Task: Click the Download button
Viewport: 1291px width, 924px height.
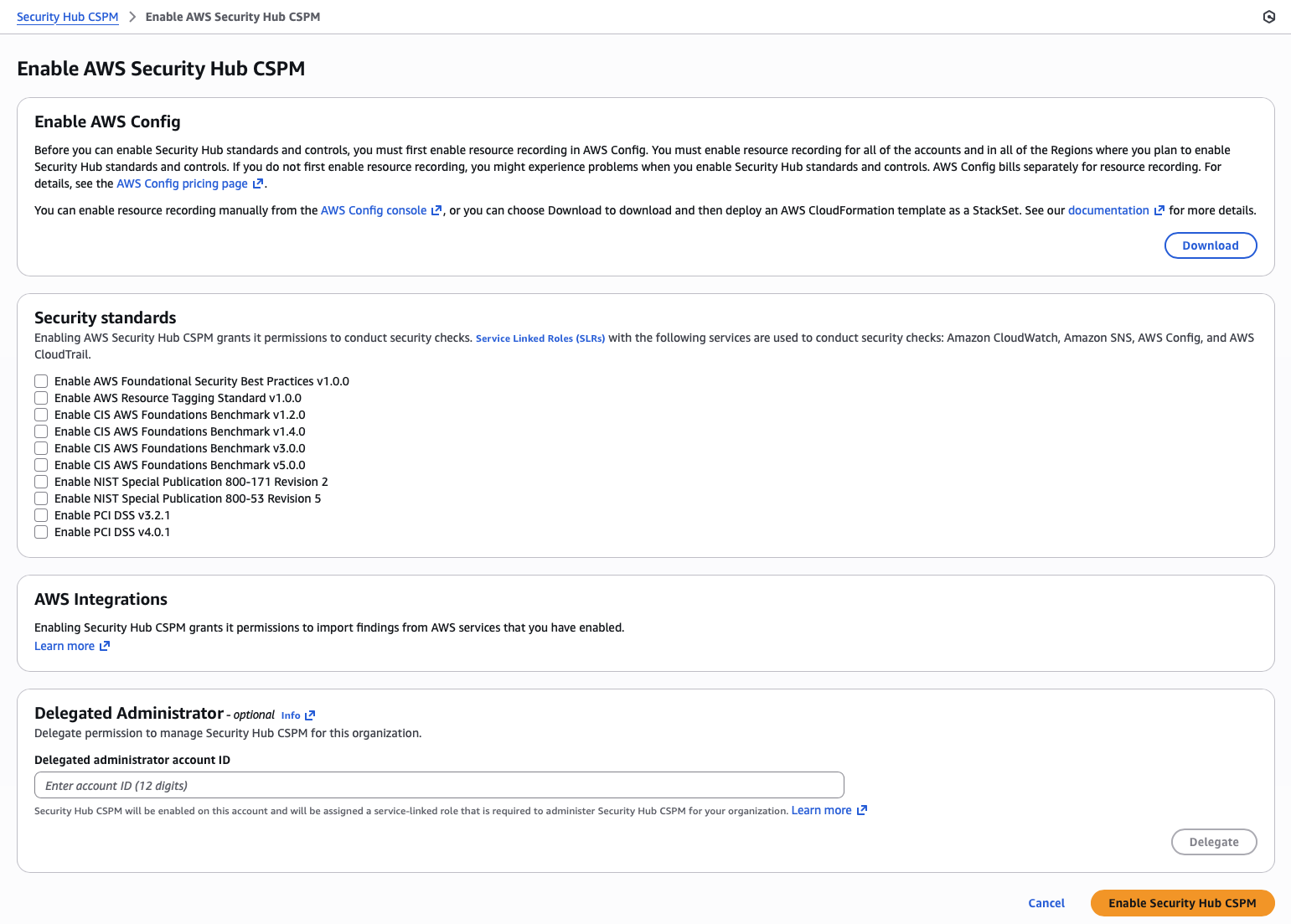Action: pos(1210,245)
